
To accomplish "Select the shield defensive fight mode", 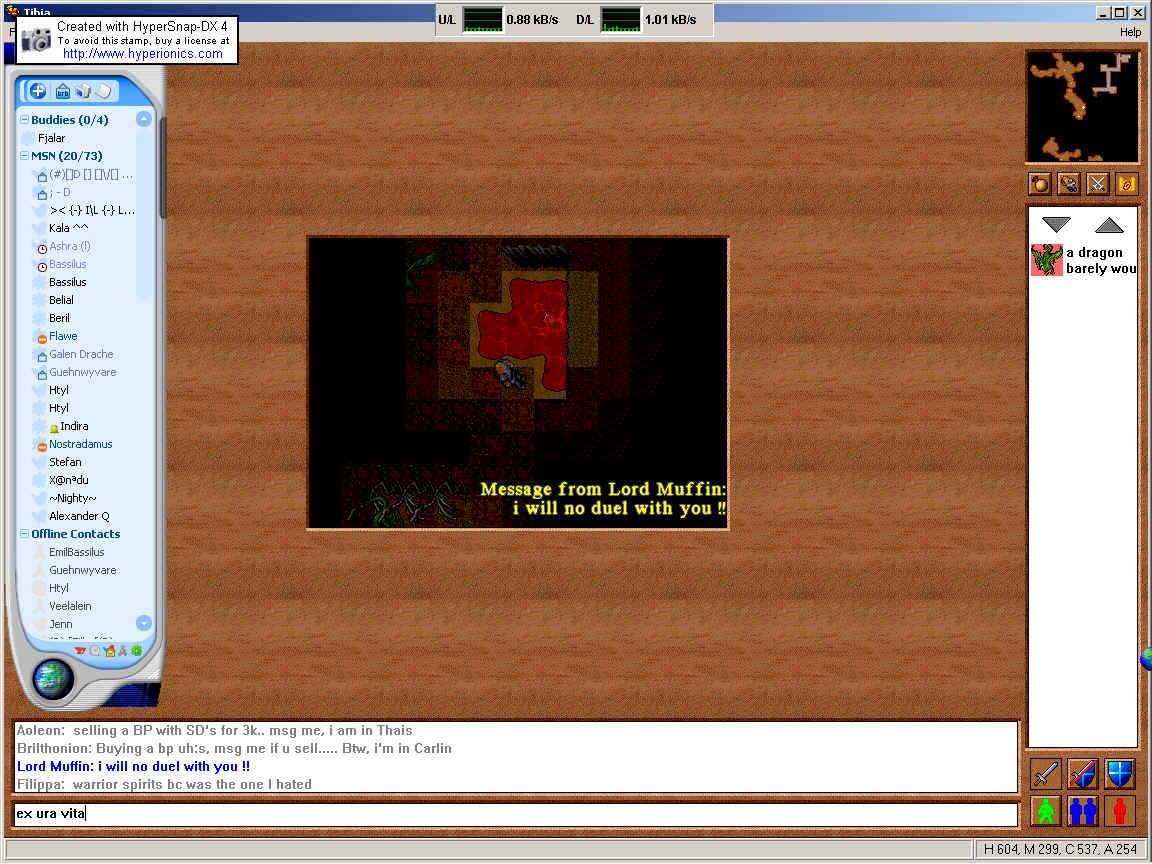I will (1119, 774).
